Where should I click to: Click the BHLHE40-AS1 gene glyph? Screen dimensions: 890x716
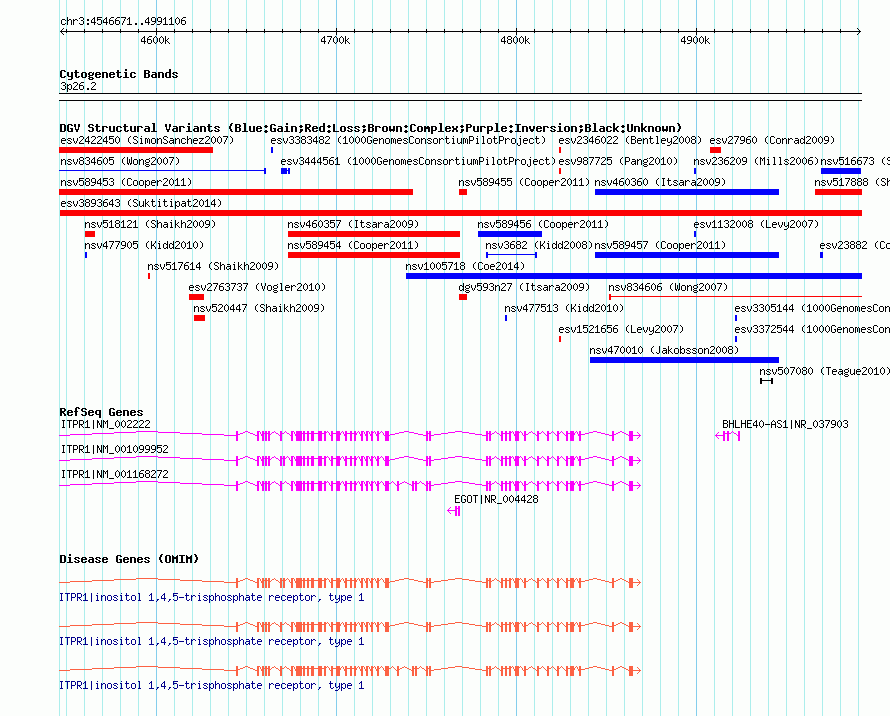[728, 436]
